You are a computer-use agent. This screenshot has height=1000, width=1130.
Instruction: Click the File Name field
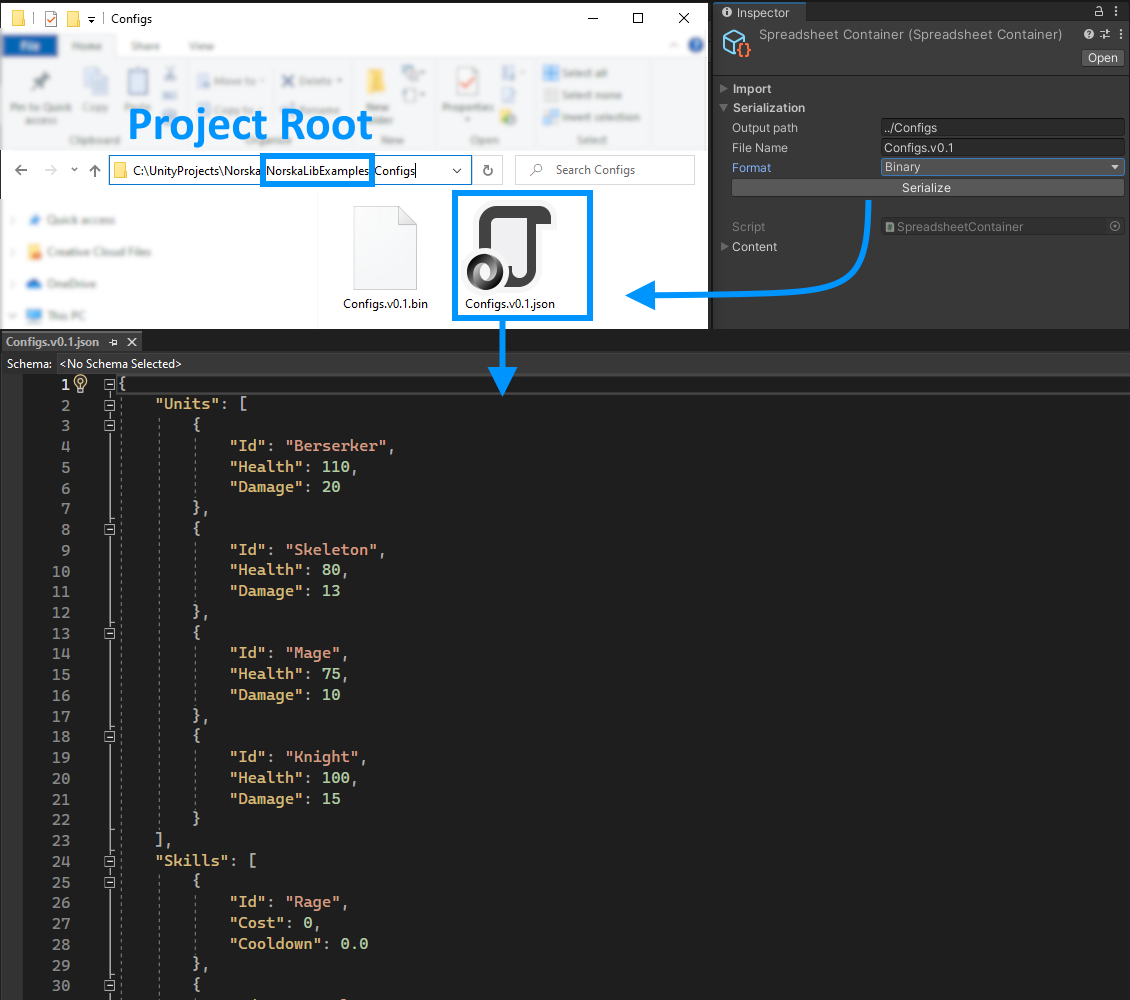1002,148
